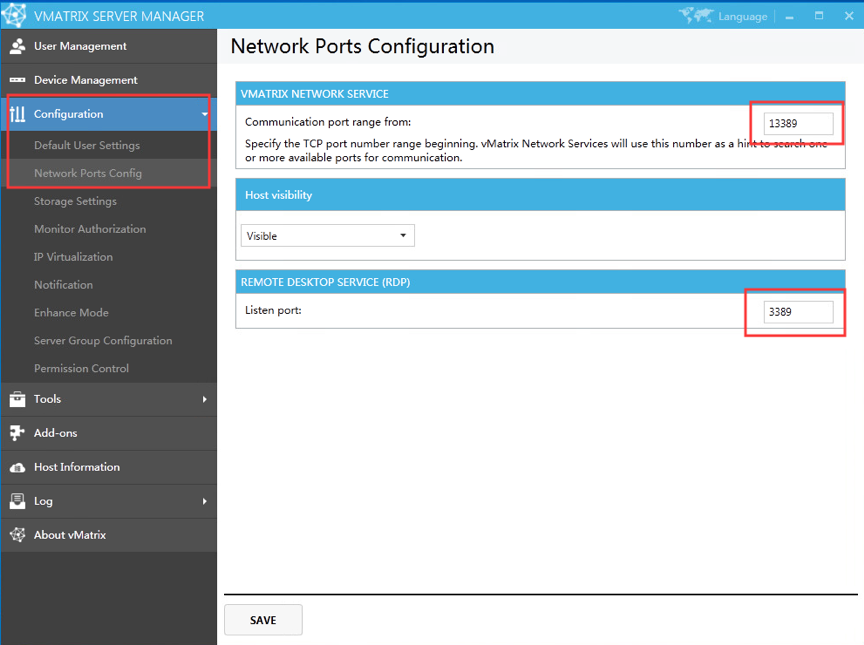Go to Permission Control settings
864x645 pixels.
[x=82, y=368]
